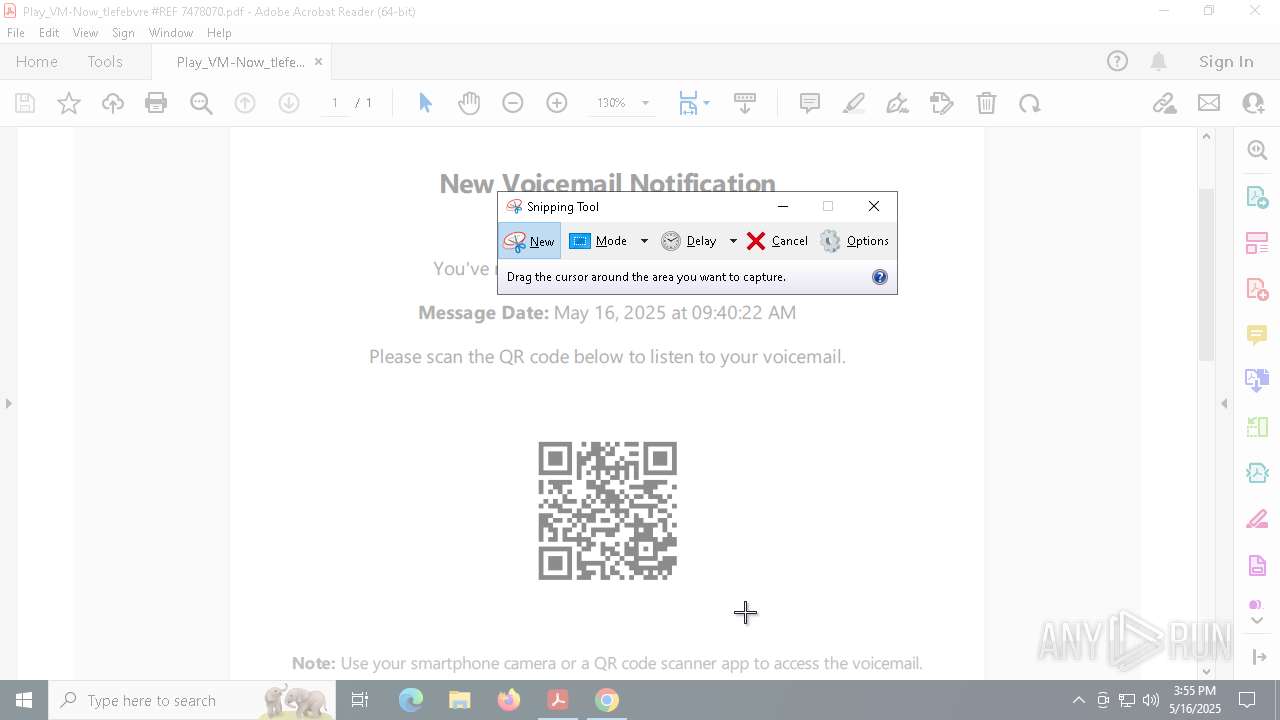The image size is (1280, 720).
Task: Switch to the Tools tab
Action: tap(105, 62)
